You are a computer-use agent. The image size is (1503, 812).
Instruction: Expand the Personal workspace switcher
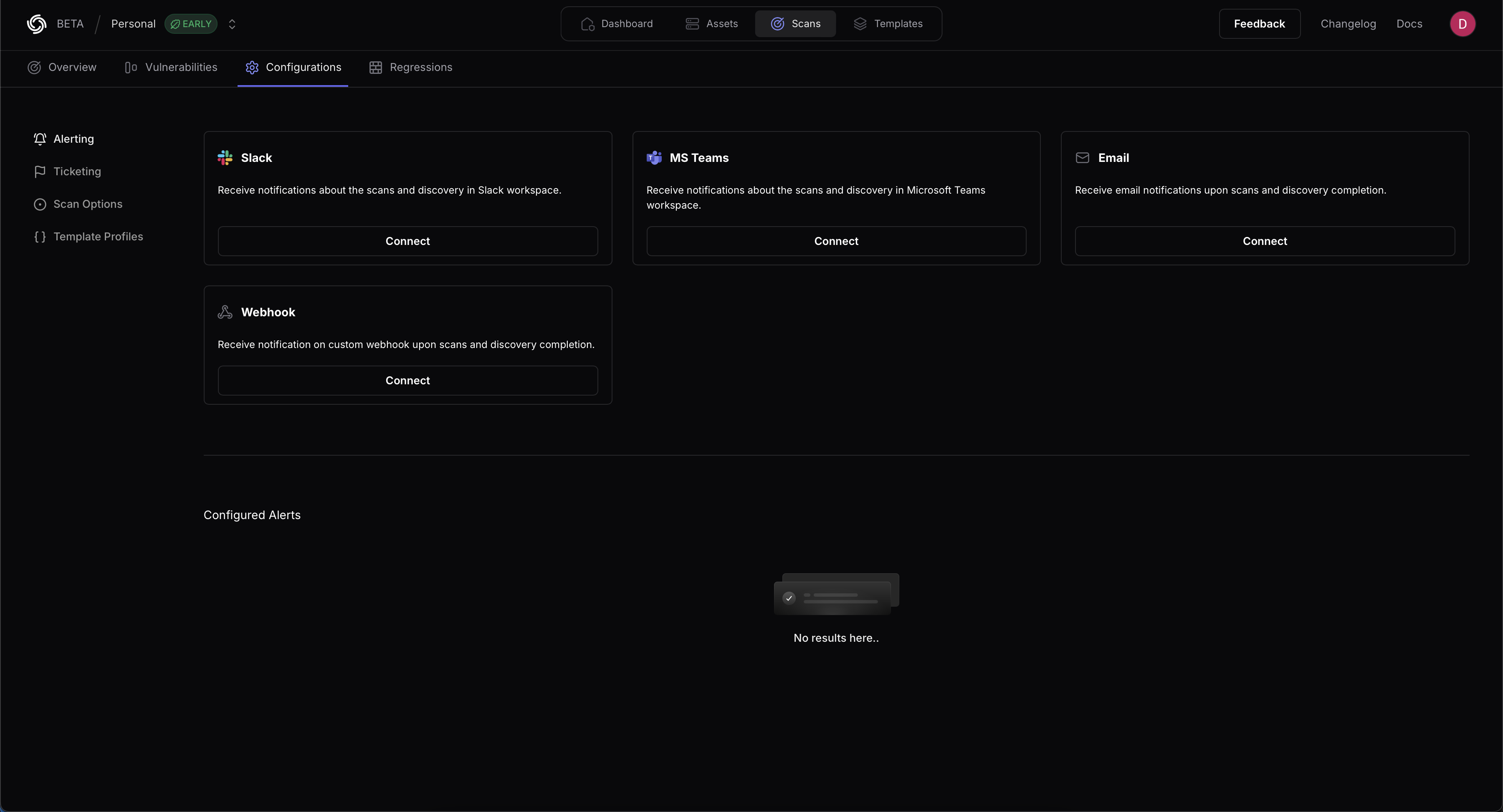pyautogui.click(x=232, y=24)
